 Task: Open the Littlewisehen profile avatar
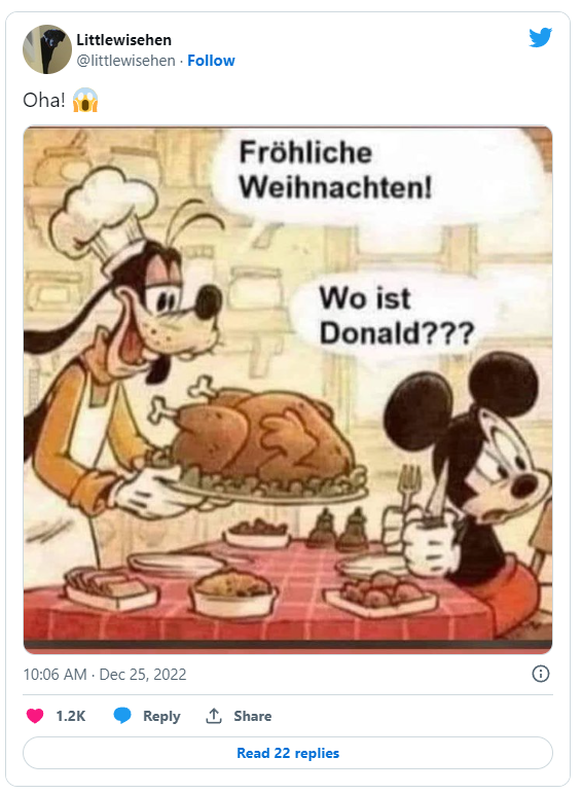click(47, 49)
